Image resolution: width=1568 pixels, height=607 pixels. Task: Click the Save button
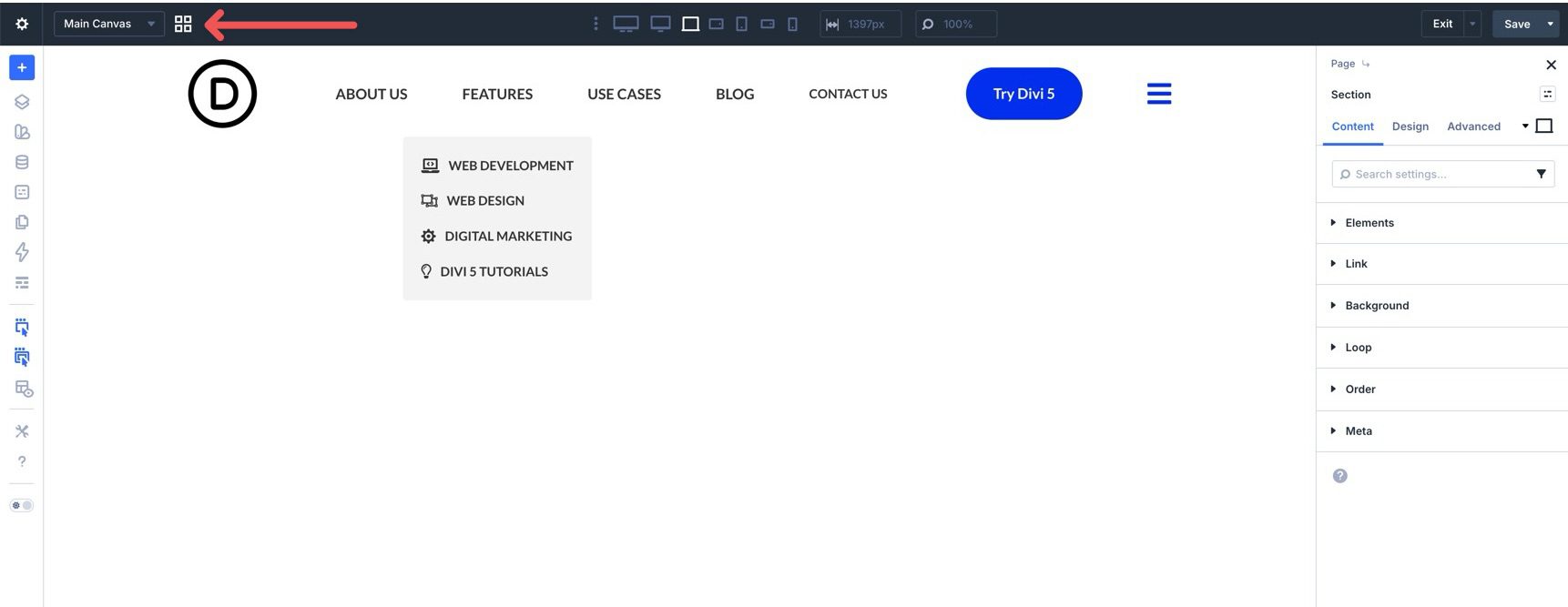tap(1517, 24)
